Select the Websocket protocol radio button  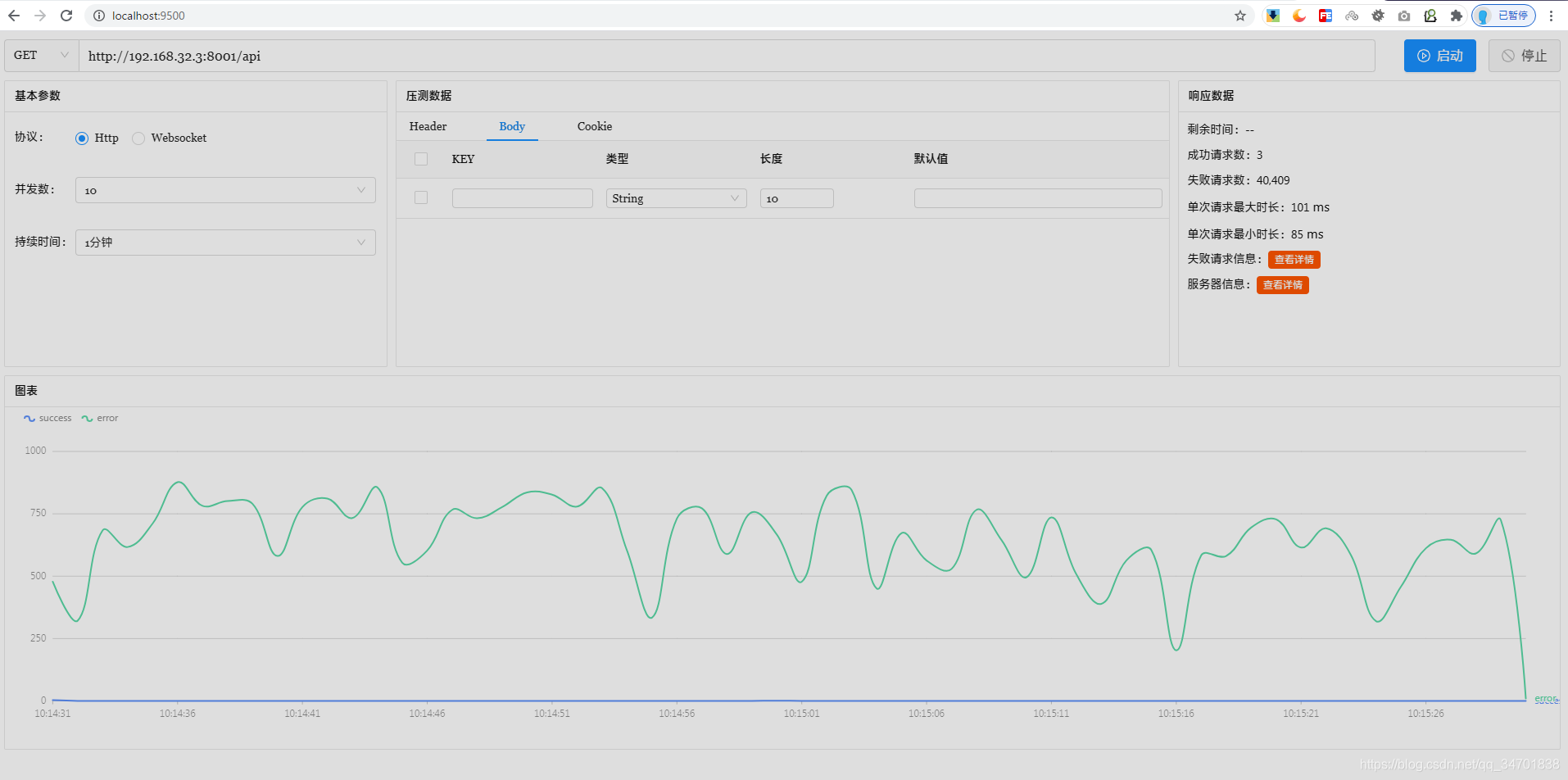click(x=138, y=138)
